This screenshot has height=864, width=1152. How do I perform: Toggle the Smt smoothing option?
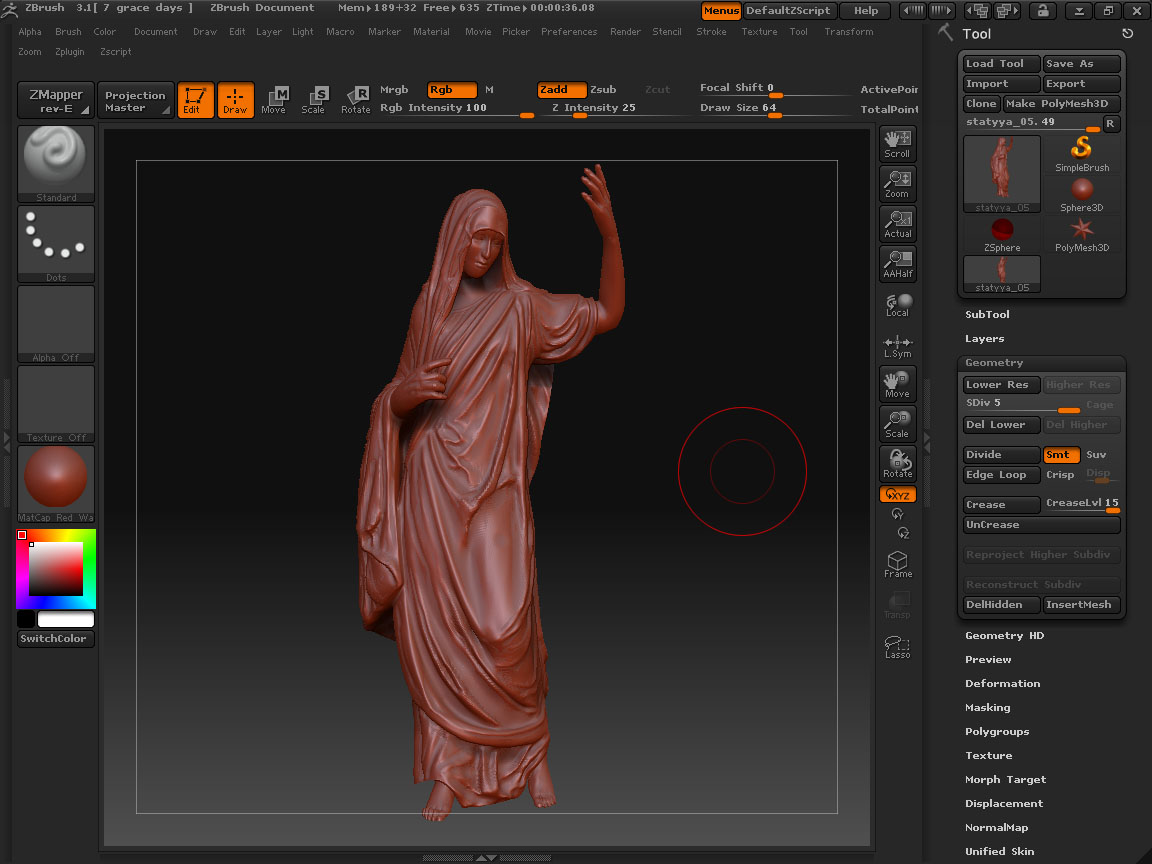(1059, 455)
